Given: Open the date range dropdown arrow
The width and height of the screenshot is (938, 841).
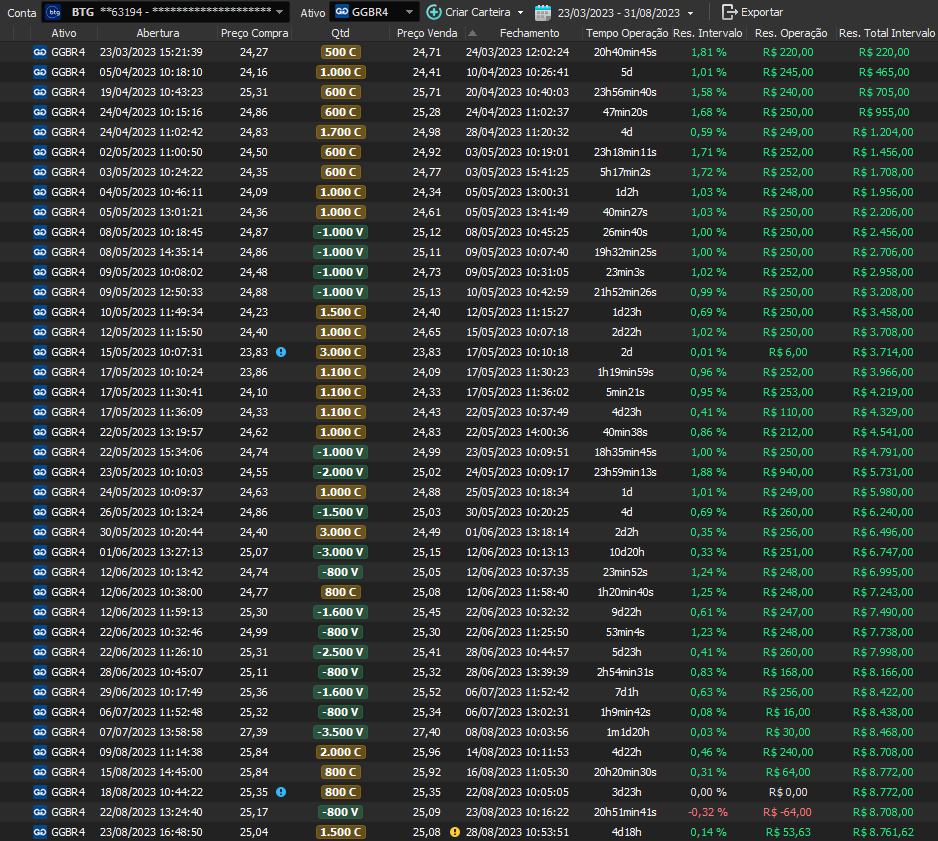Looking at the screenshot, I should 690,13.
